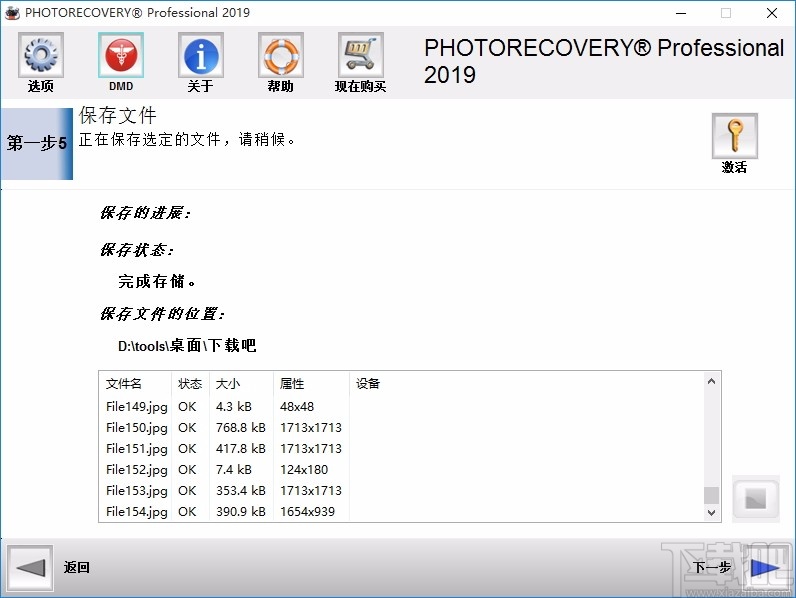
Task: Click the 768.8 kB size cell
Action: pos(241,428)
